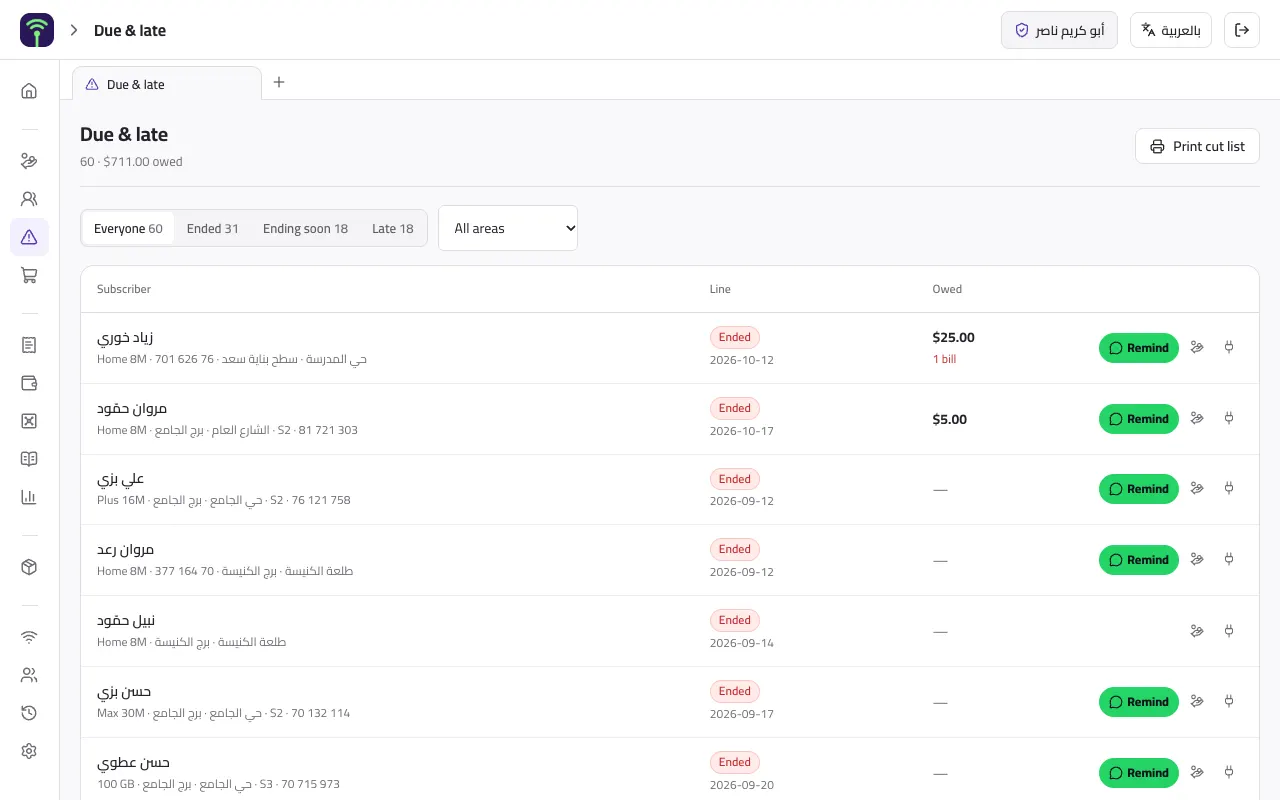Filter by Ending soon 18 segment
This screenshot has height=800, width=1280.
pyautogui.click(x=305, y=228)
